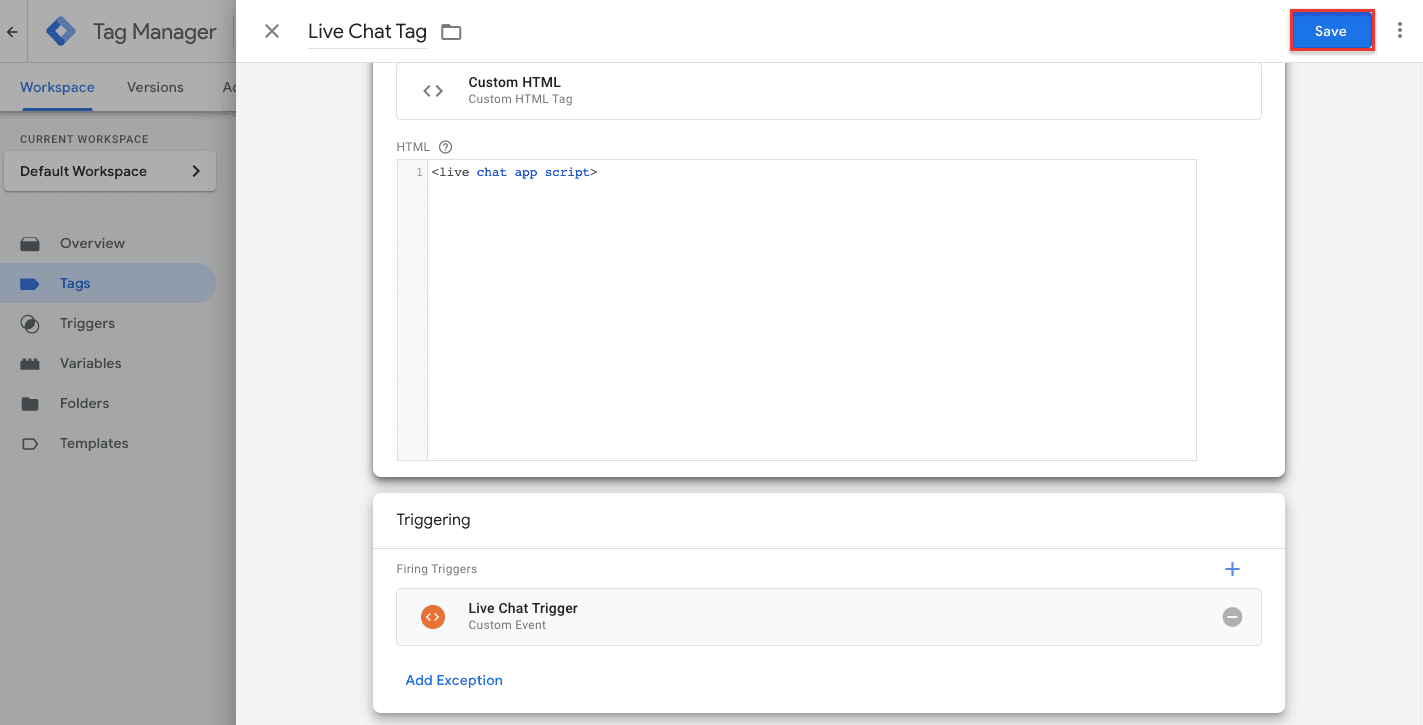Go back using the left arrow
This screenshot has height=725, width=1423.
(x=12, y=32)
